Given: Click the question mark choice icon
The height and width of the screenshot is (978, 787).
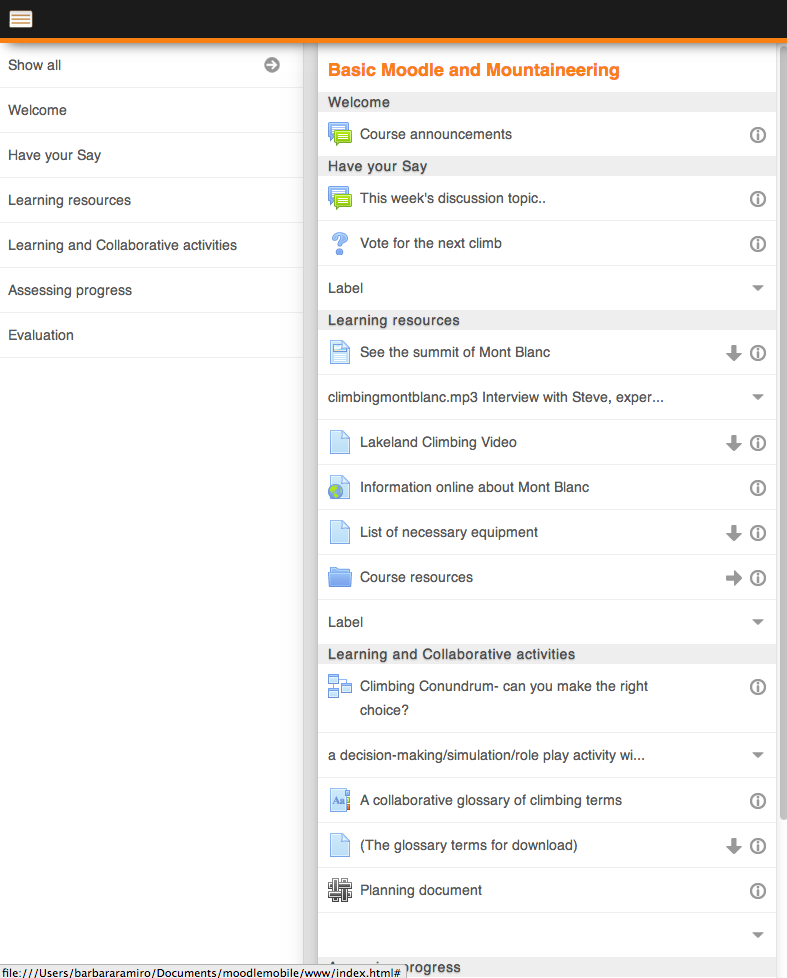Looking at the screenshot, I should pos(340,243).
